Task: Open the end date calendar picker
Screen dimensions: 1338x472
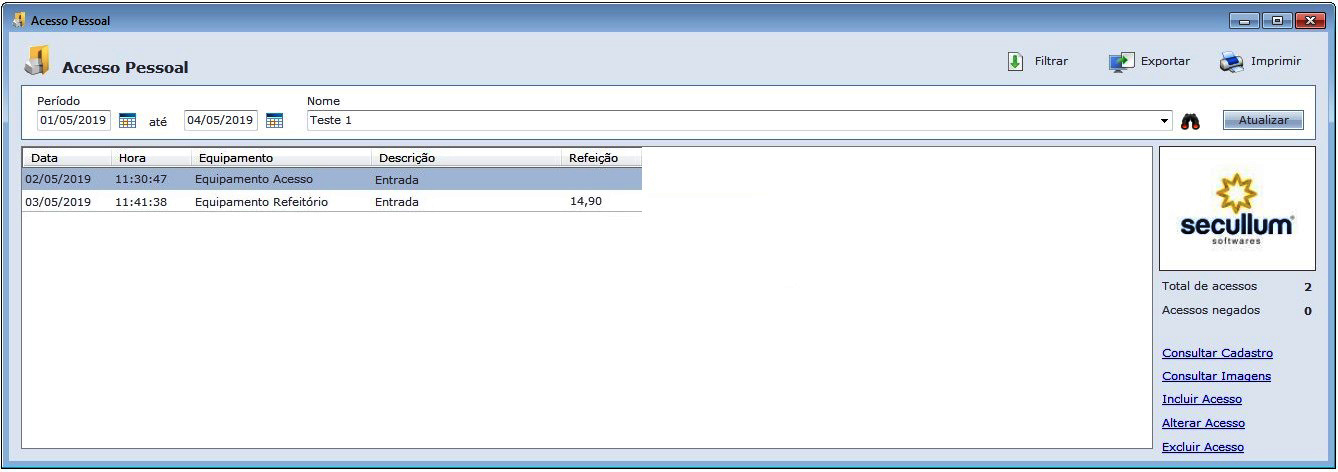Action: coord(274,121)
